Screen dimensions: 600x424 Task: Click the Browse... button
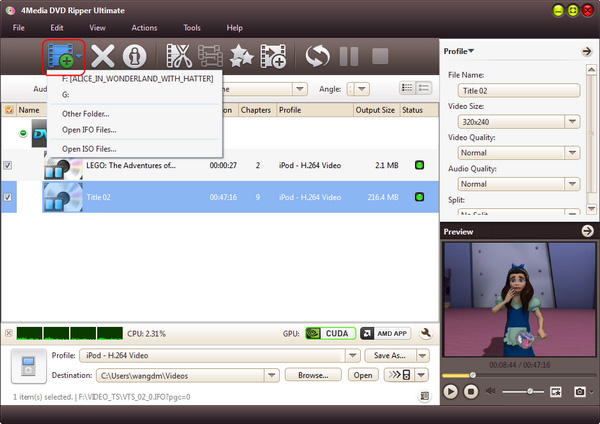313,376
